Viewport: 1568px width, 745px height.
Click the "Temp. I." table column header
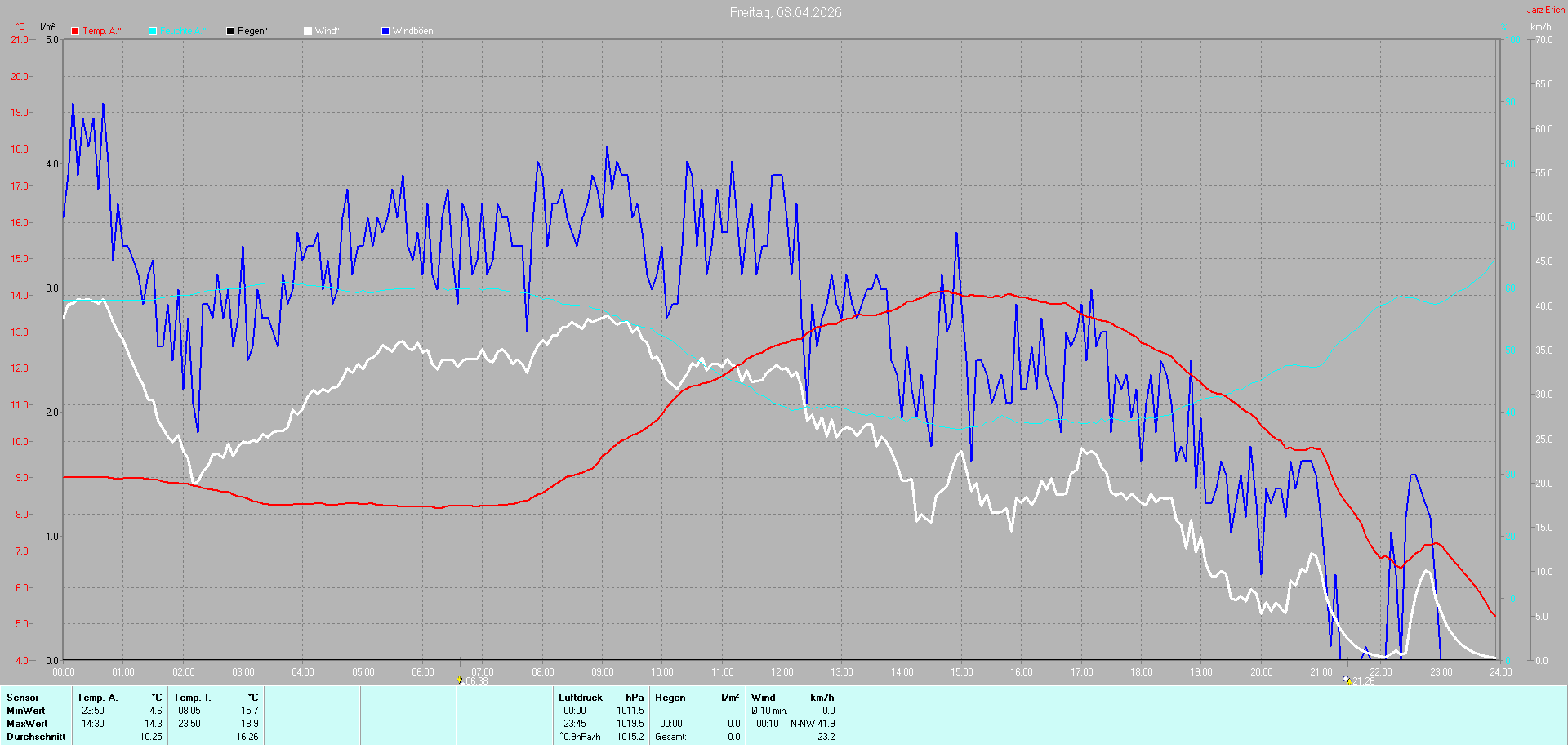pyautogui.click(x=193, y=698)
